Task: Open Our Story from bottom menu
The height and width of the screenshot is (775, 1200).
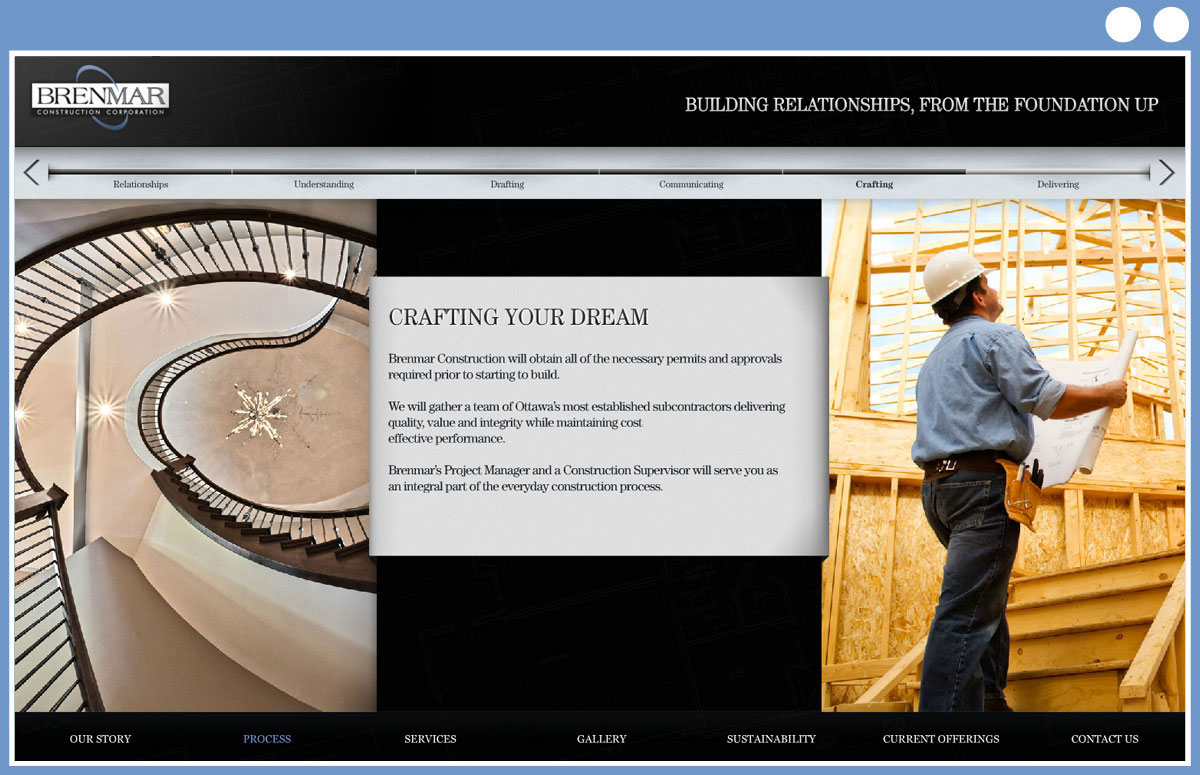Action: coord(100,739)
